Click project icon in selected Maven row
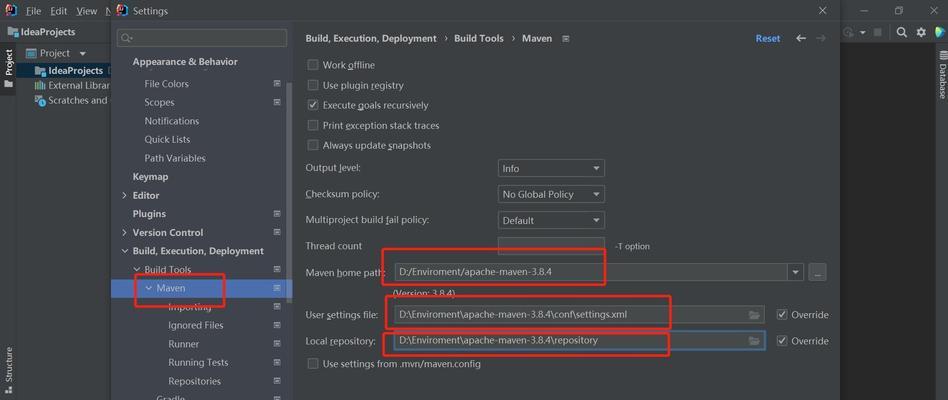 click(277, 288)
